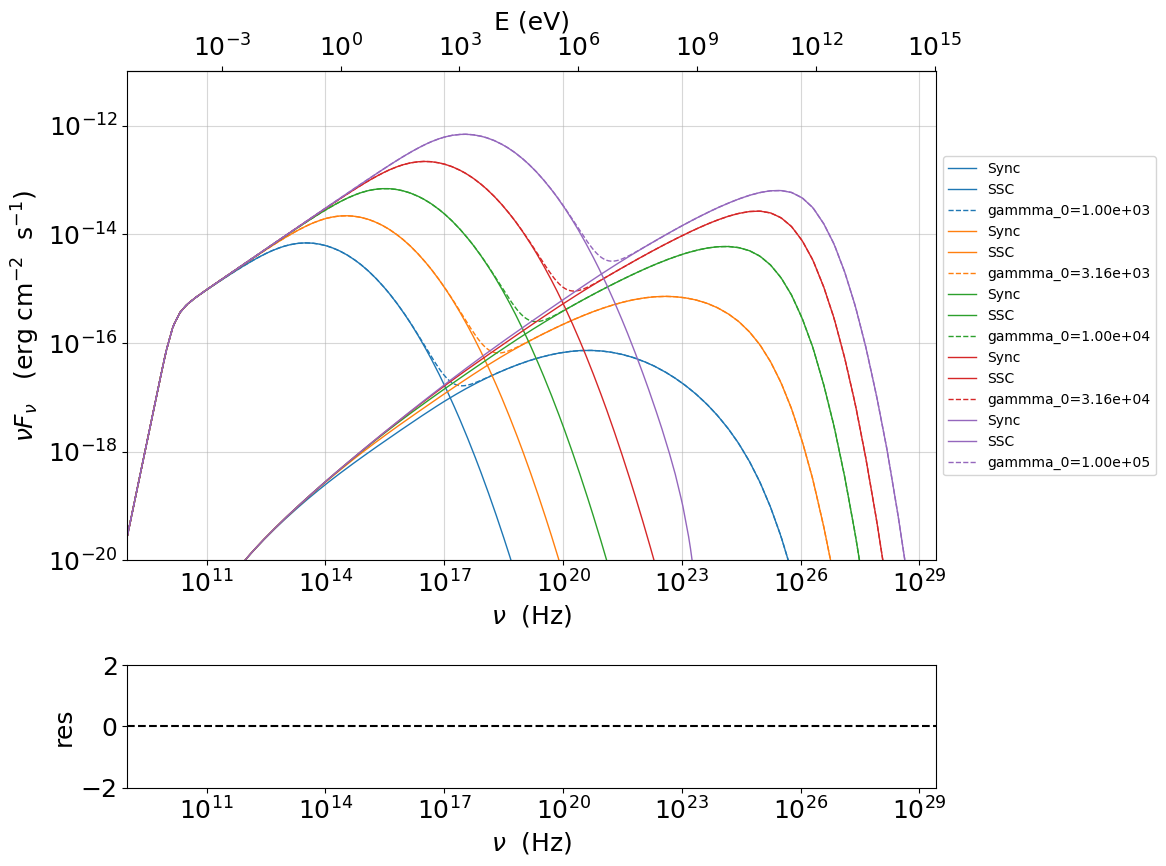Click the 10⁻¹⁴ flux axis tick label

tap(84, 233)
